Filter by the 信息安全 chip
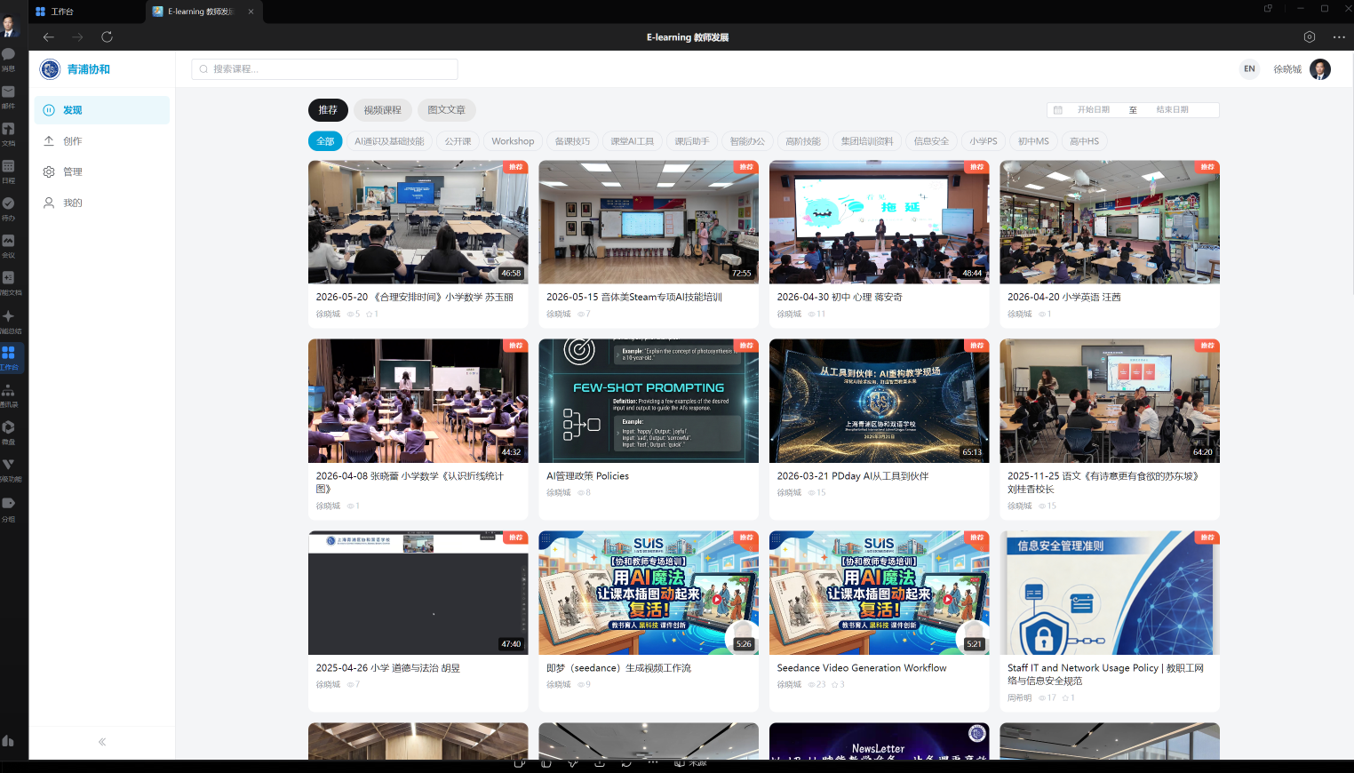 [931, 141]
